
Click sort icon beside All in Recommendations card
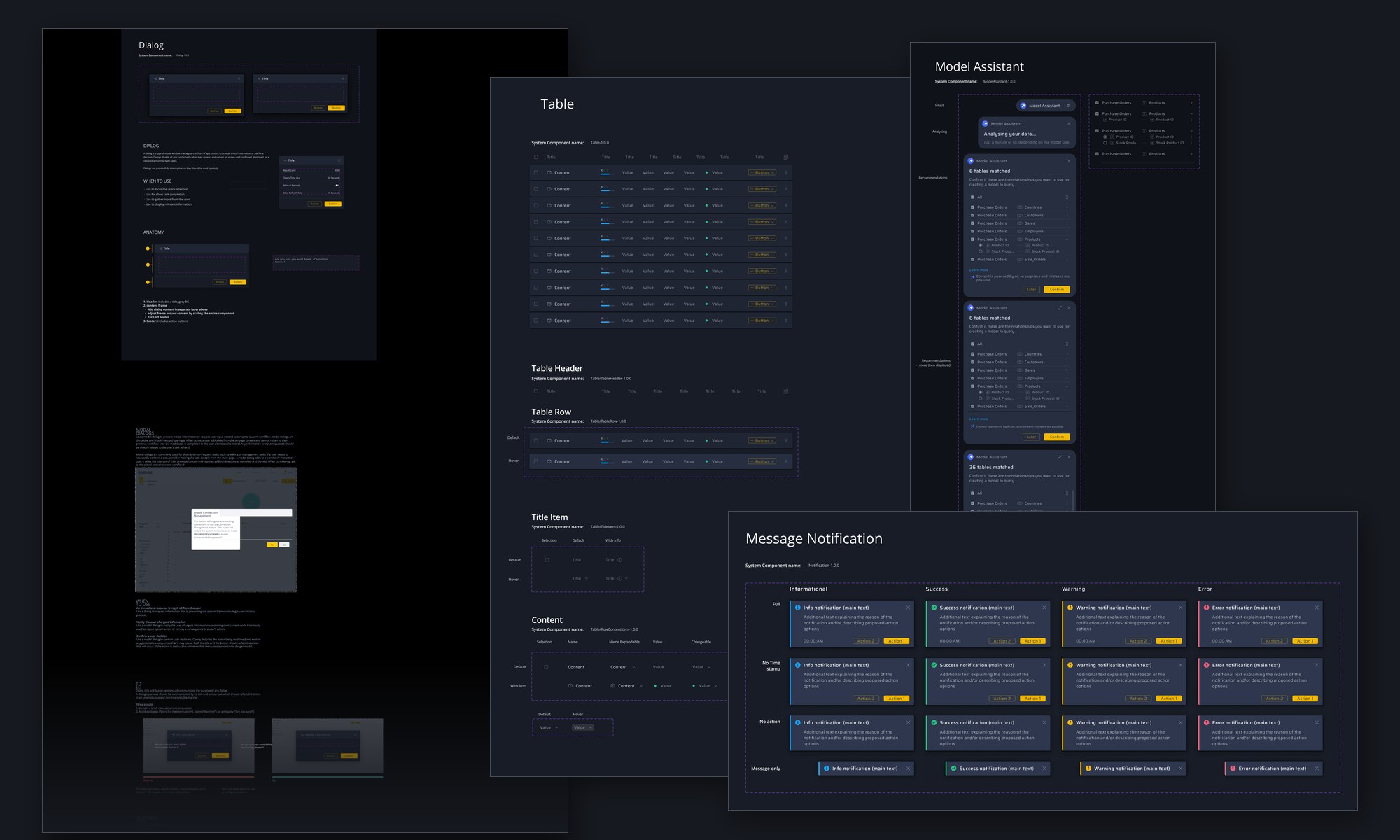pos(1067,197)
